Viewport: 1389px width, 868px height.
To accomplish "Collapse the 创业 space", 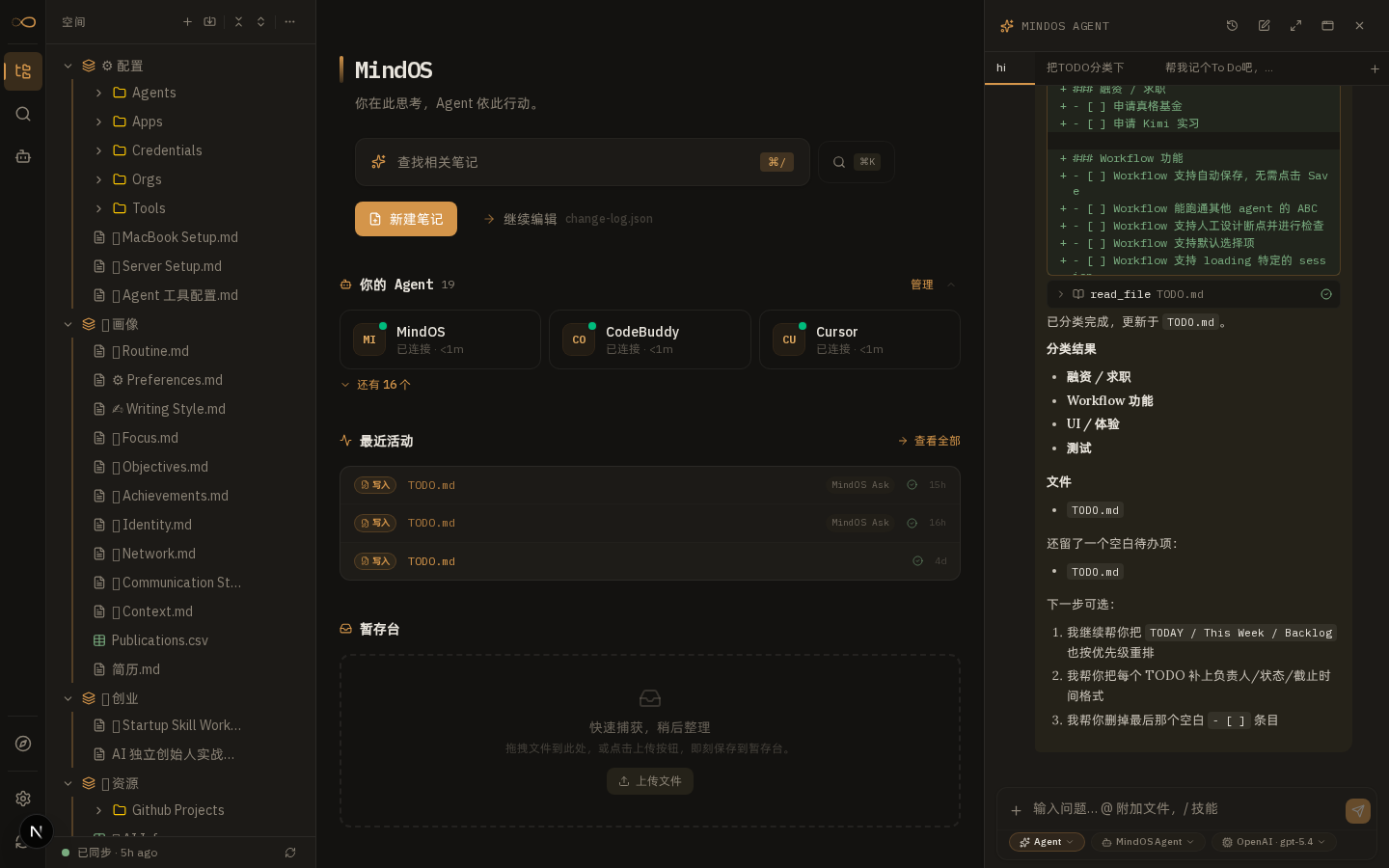I will 68,698.
